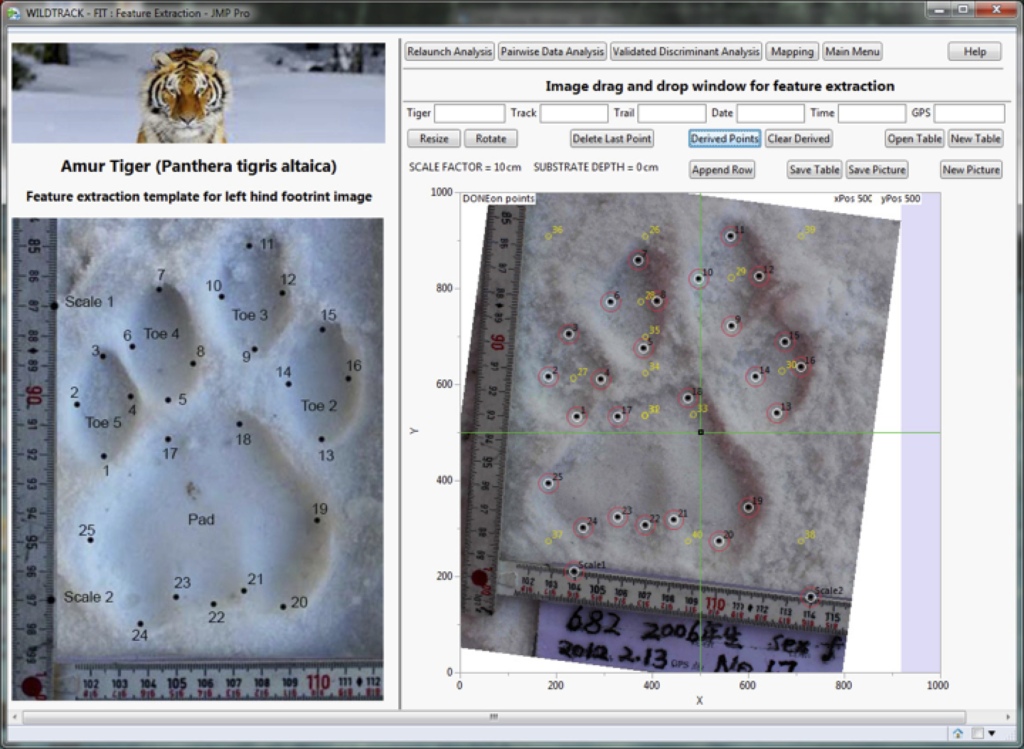Open Pairwise Data Analysis
Image resolution: width=1024 pixels, height=749 pixels.
pos(552,52)
